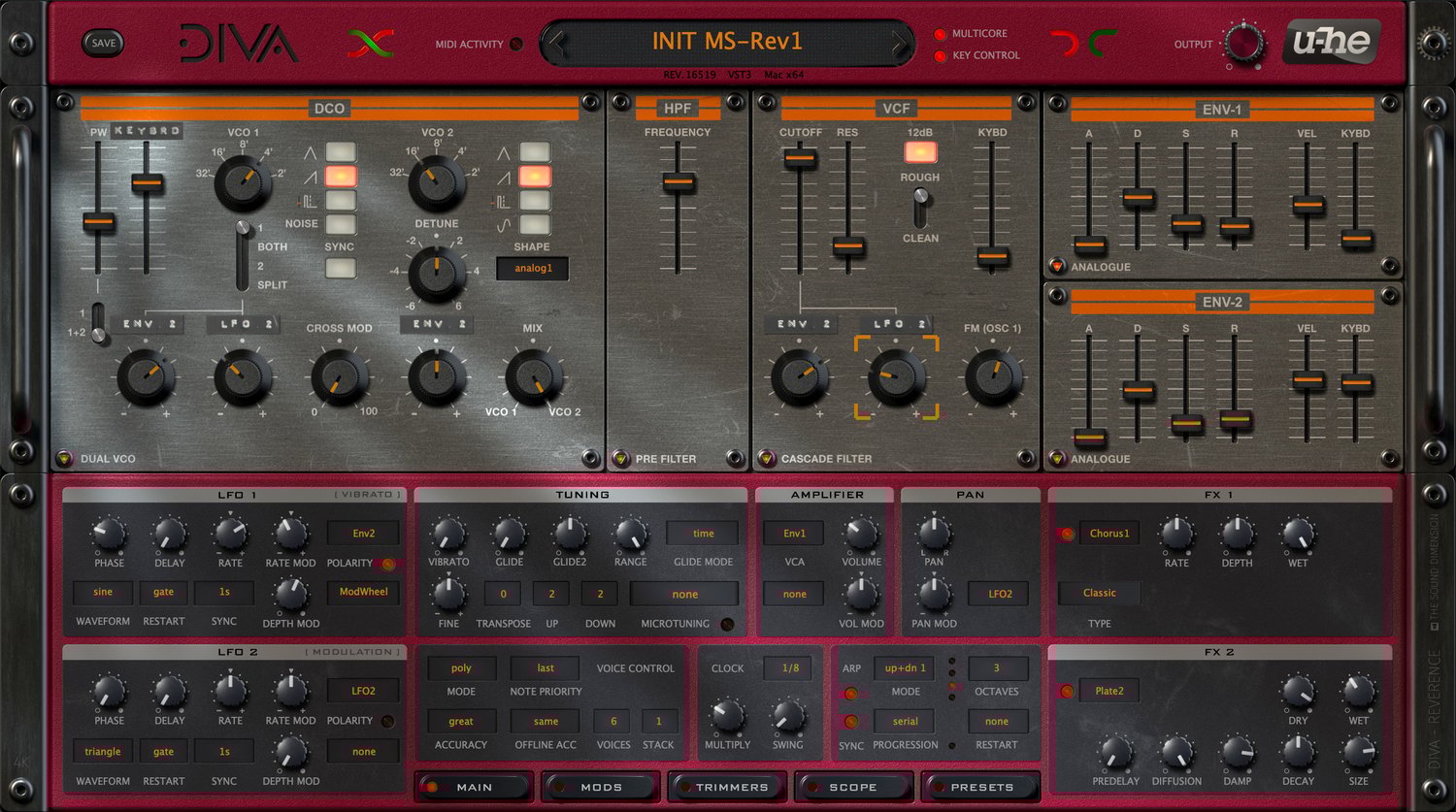
Task: Select VCO 1 triangle waveform button
Action: [x=341, y=152]
